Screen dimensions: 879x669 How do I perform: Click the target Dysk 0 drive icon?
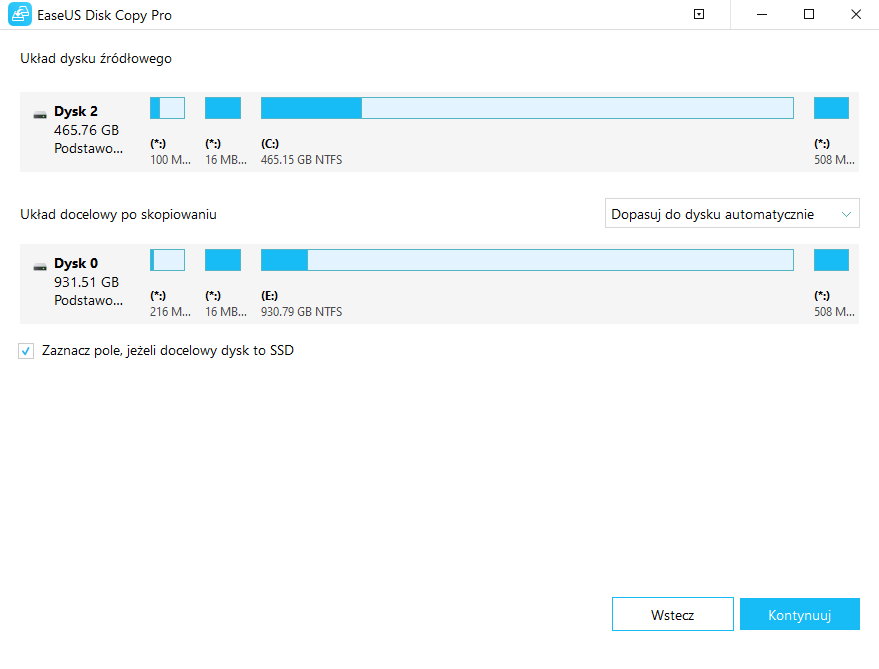tap(40, 266)
